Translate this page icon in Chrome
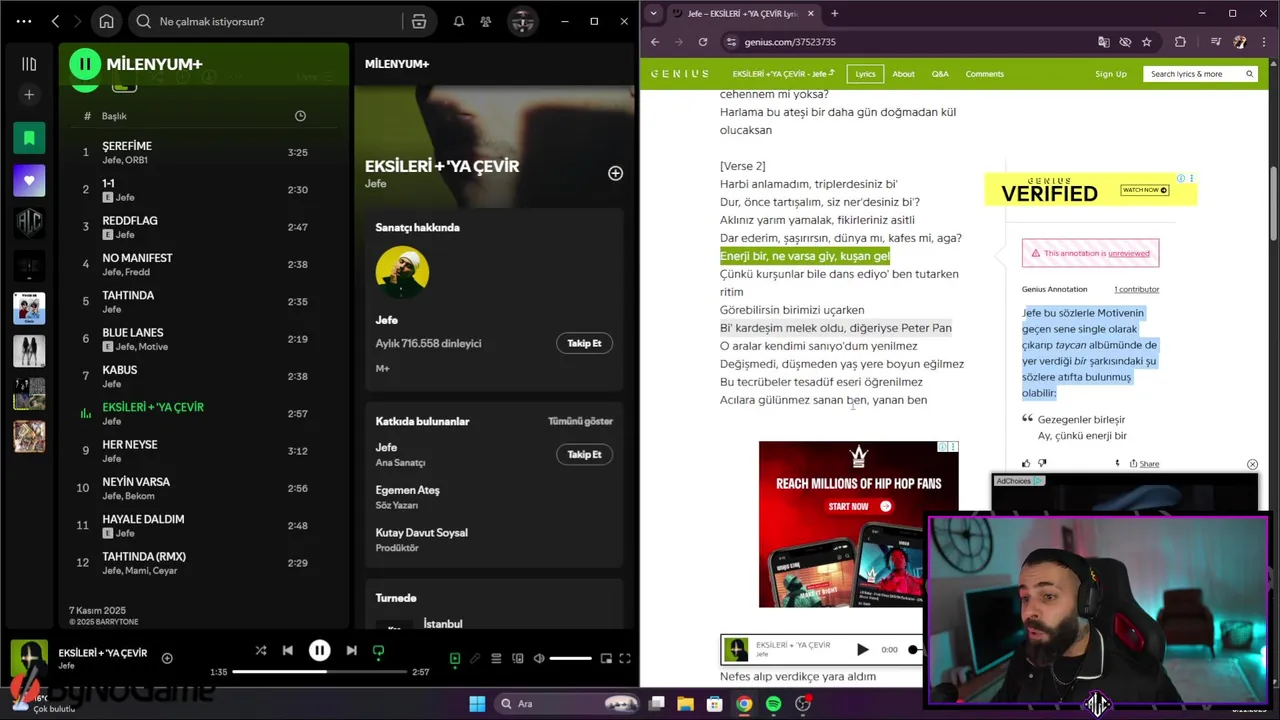The width and height of the screenshot is (1280, 720). pos(1104,42)
